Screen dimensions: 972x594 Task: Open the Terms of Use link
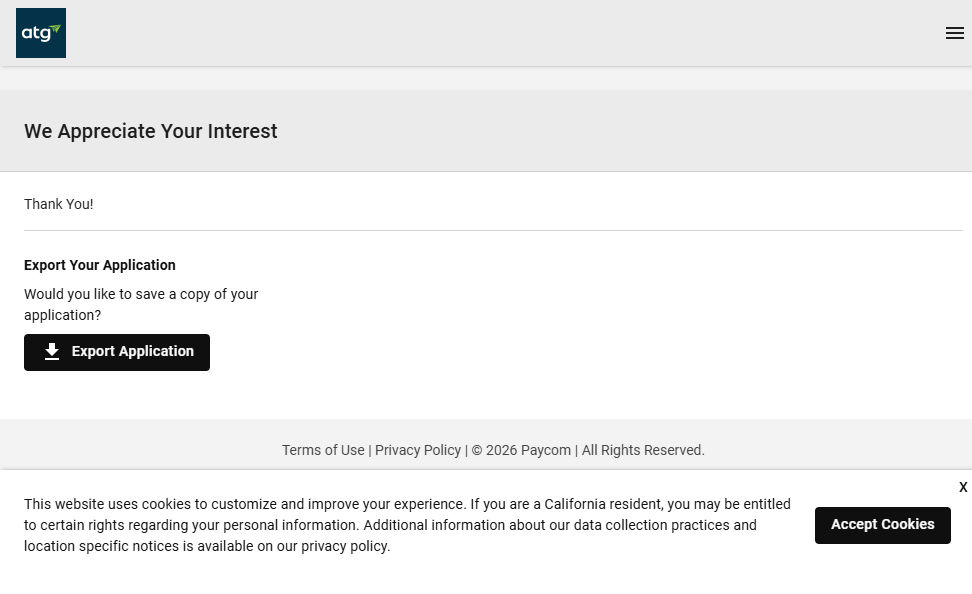pos(323,450)
